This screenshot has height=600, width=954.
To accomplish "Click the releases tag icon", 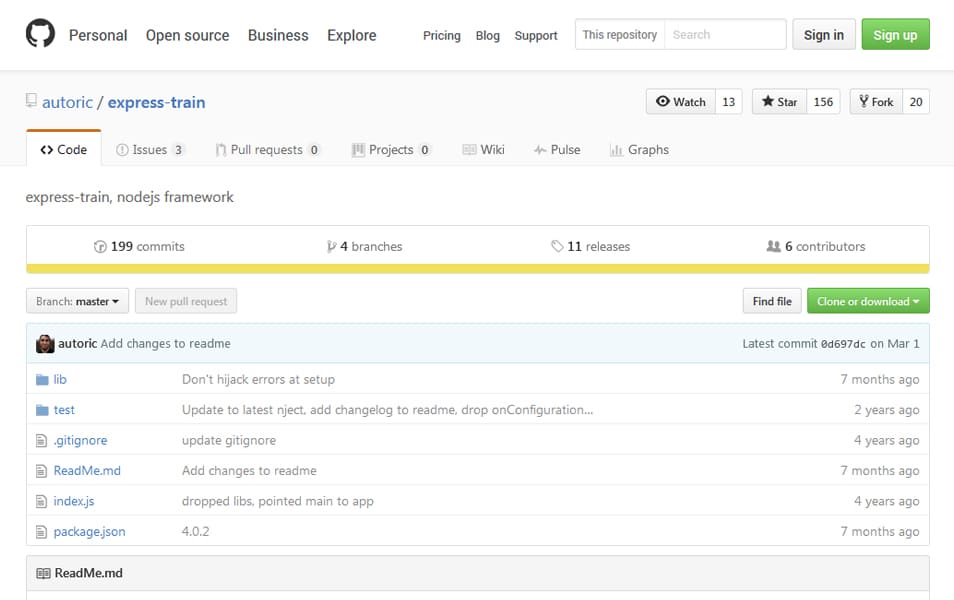I will coord(557,247).
